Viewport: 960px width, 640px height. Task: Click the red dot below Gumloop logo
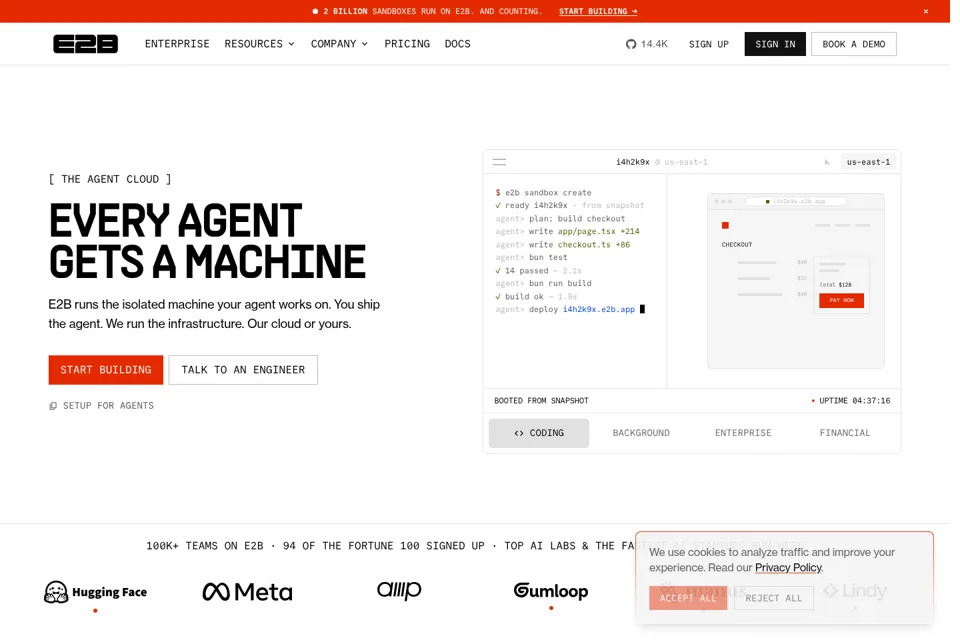pyautogui.click(x=551, y=609)
